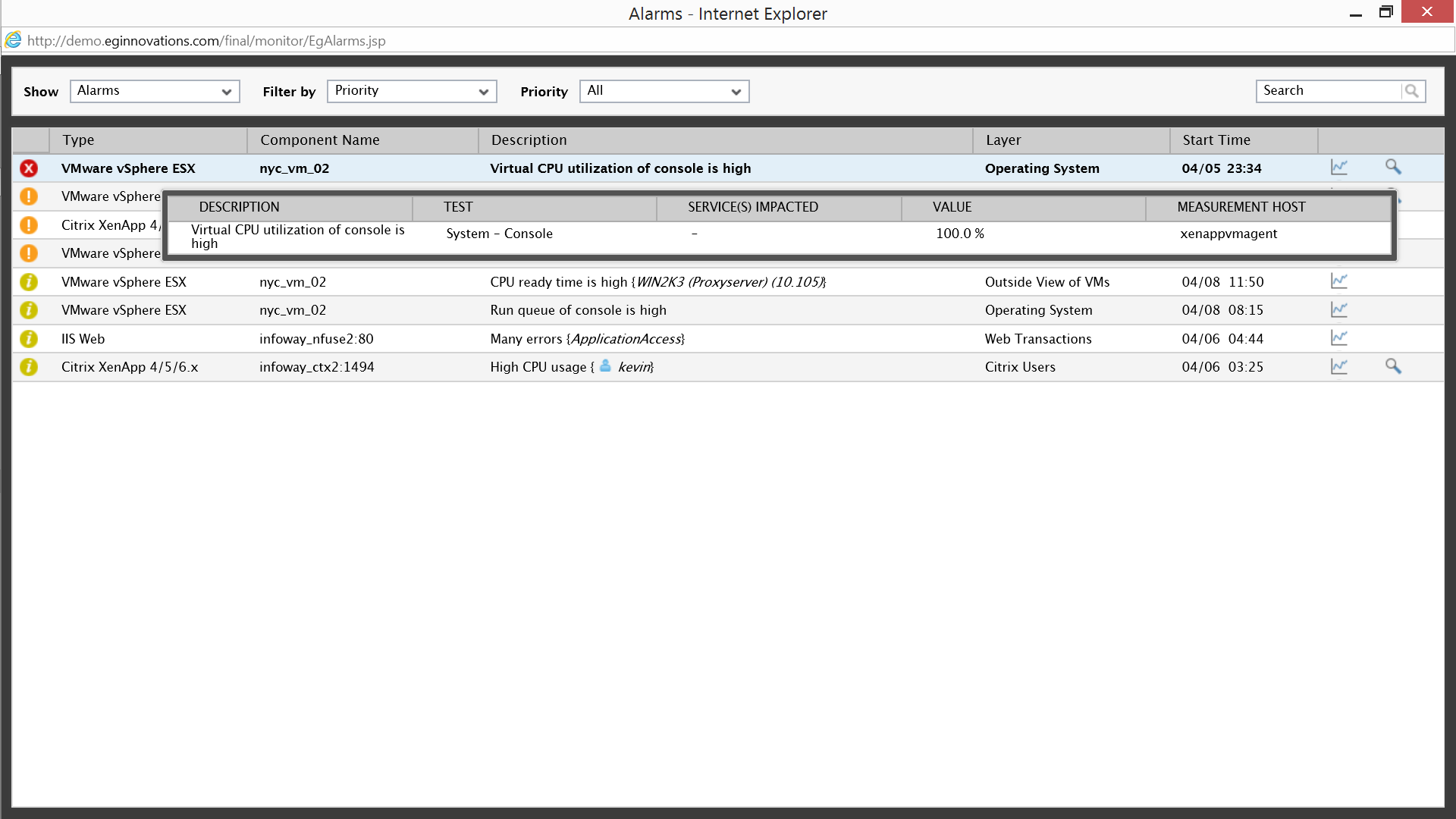Click the user icon beside kevin
1456x819 pixels.
605,366
